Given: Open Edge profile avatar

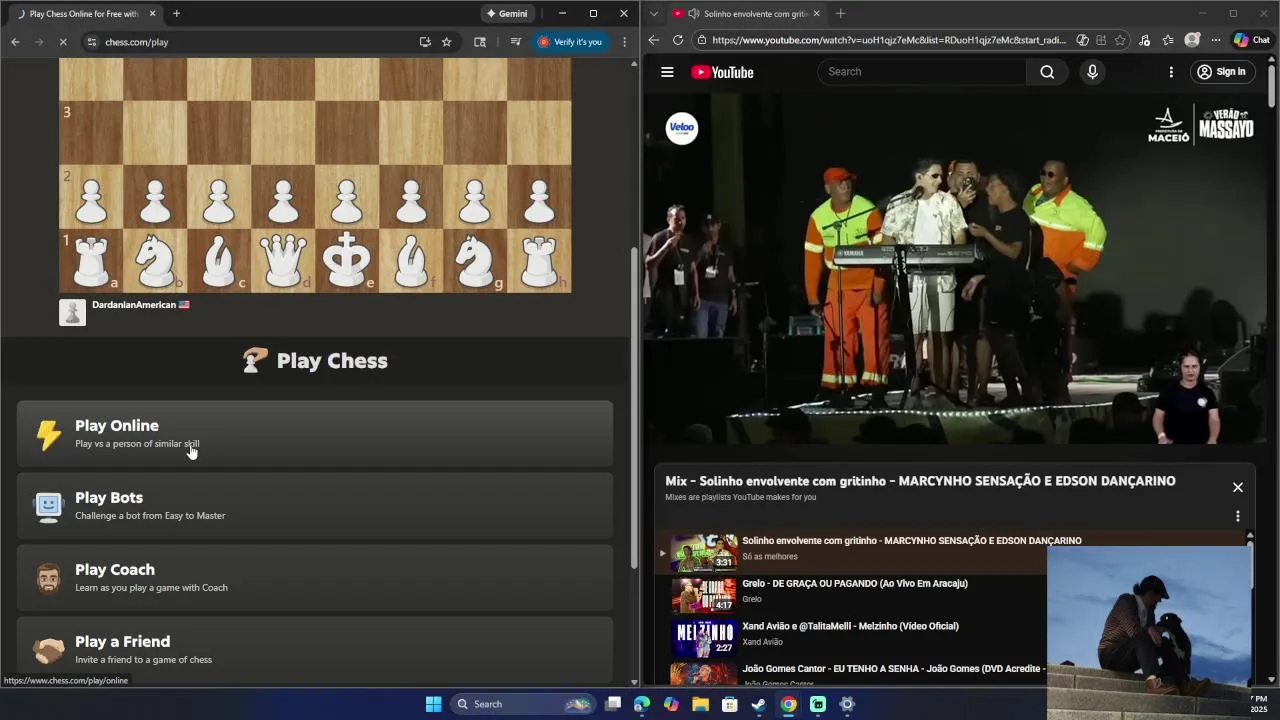Looking at the screenshot, I should point(1192,40).
